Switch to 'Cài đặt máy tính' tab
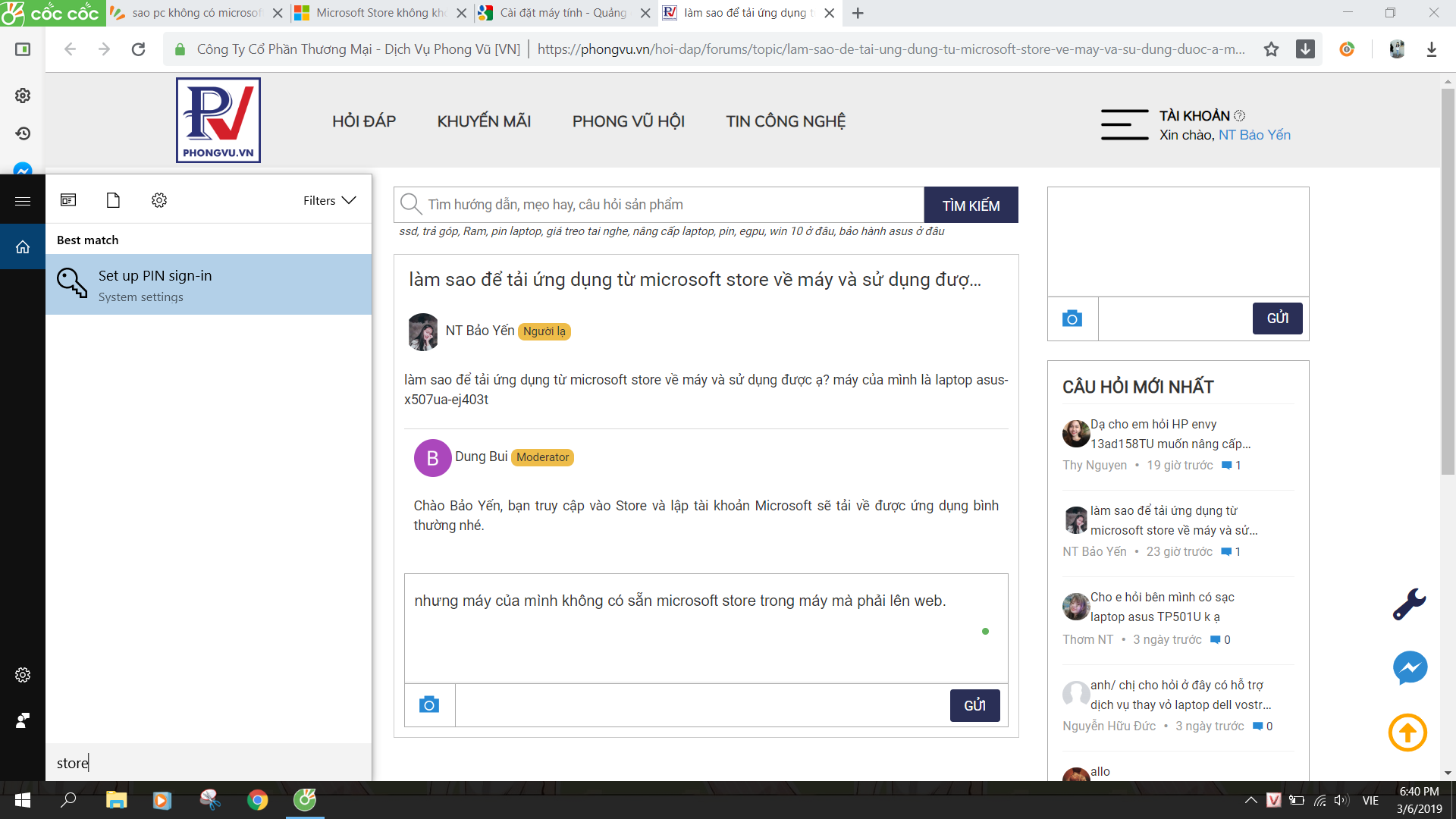Screen dimensions: 1456x819 coord(563,13)
